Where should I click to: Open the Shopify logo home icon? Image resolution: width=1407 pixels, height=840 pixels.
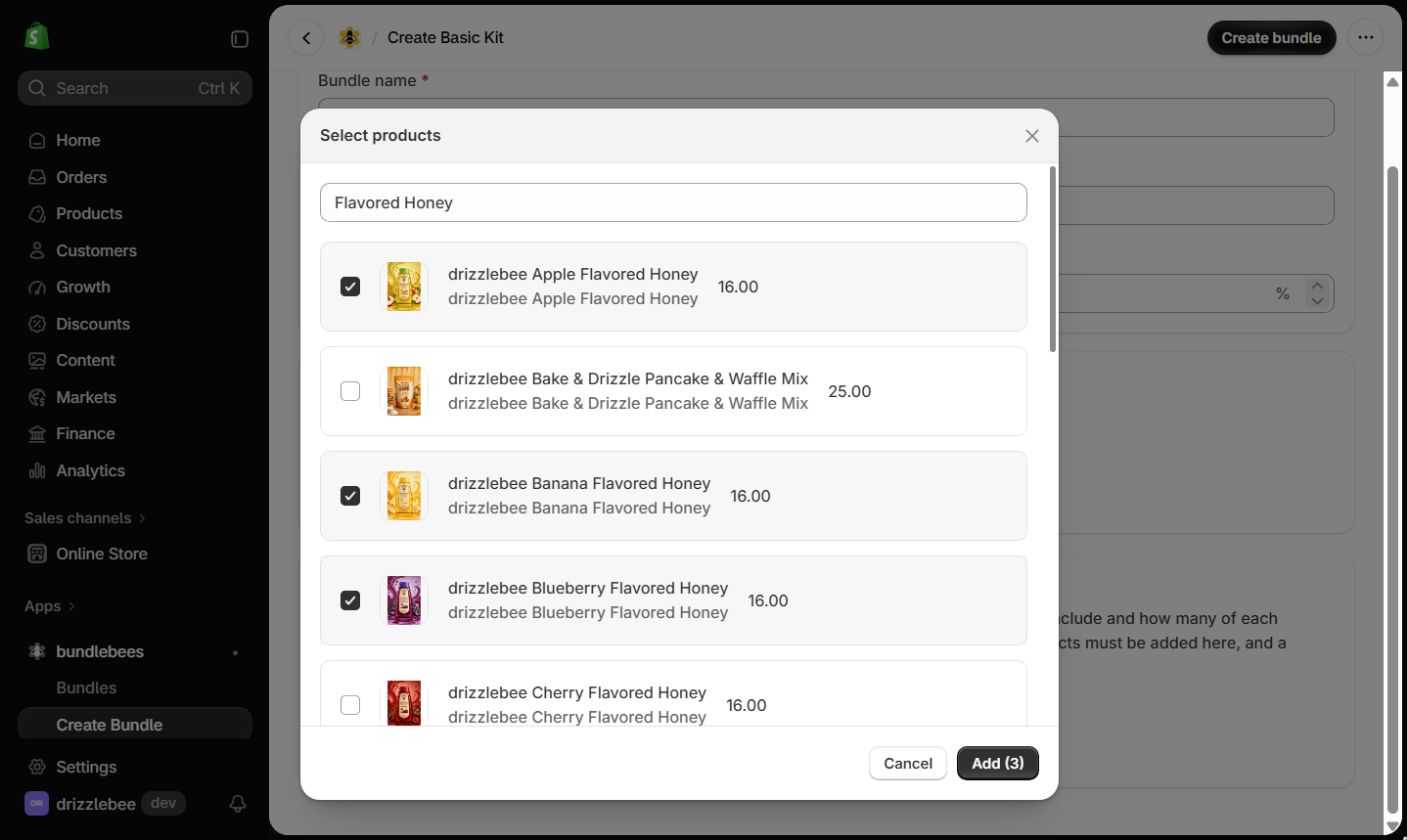coord(37,38)
